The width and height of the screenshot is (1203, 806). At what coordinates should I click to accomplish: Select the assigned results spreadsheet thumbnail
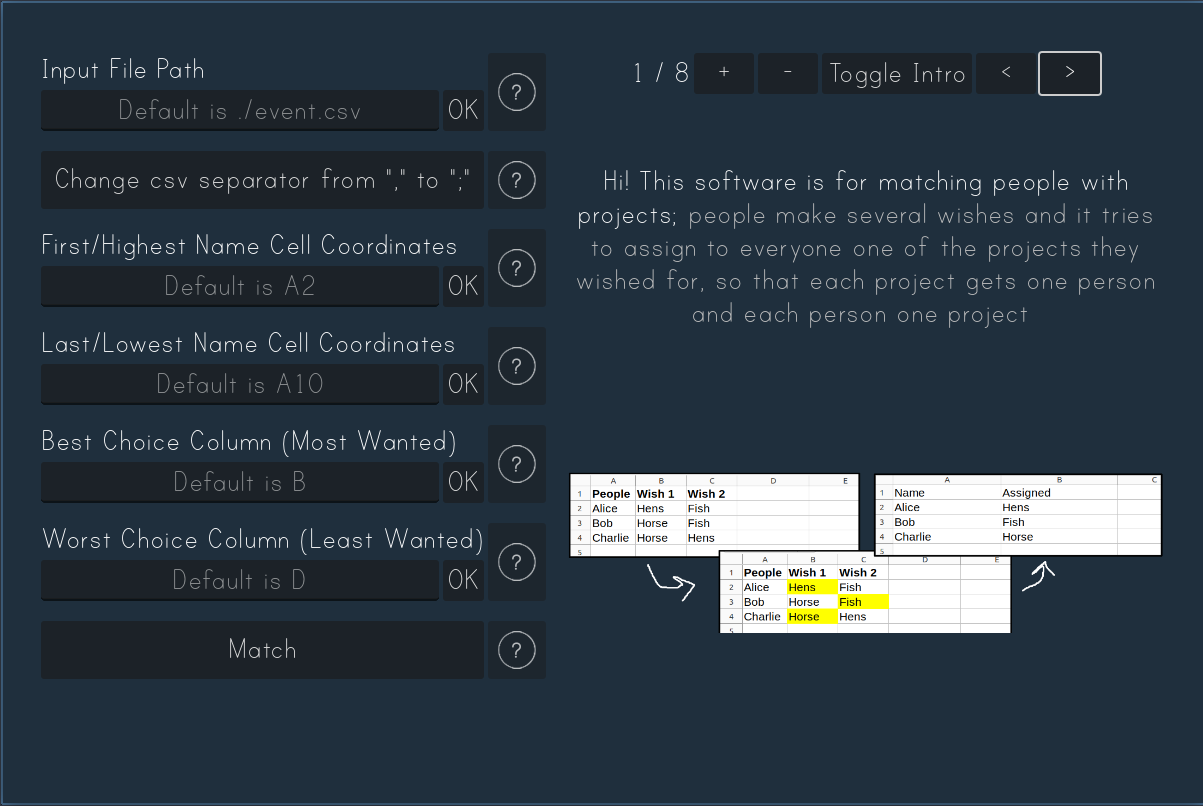(1018, 515)
